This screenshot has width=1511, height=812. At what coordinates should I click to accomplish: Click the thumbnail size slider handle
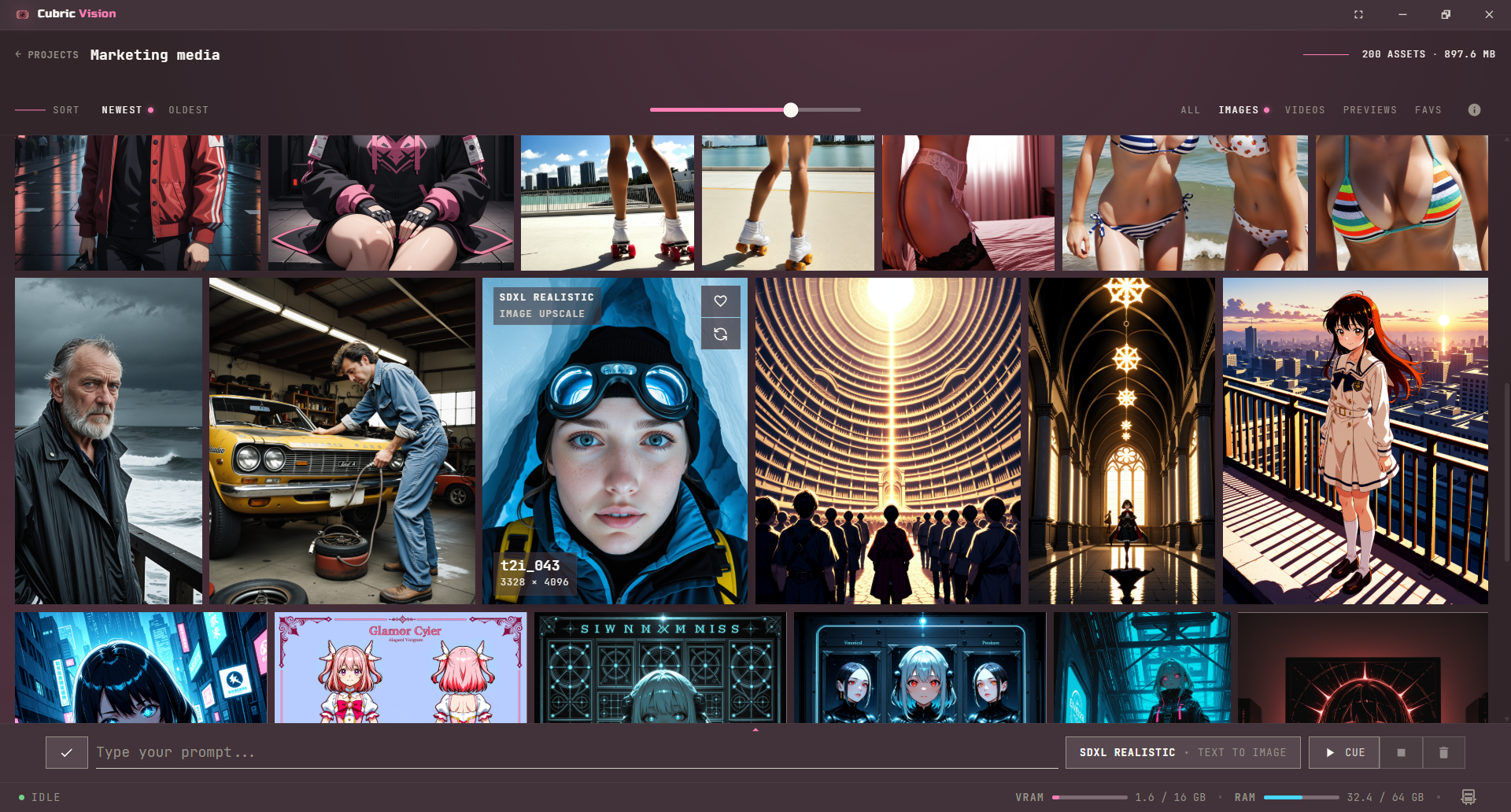pos(791,110)
